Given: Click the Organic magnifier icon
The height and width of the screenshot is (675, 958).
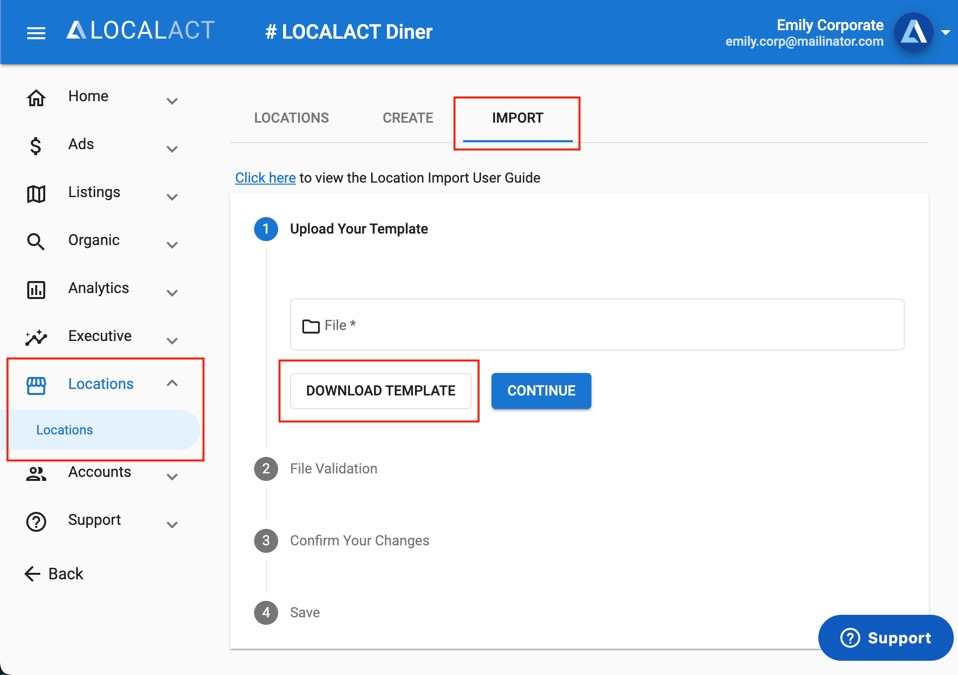Looking at the screenshot, I should [36, 242].
